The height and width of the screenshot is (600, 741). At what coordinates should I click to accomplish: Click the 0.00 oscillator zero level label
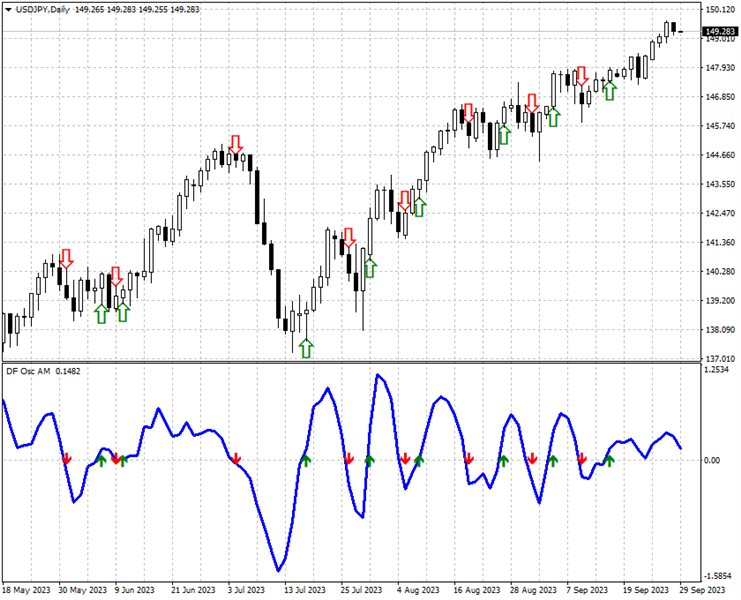point(712,460)
